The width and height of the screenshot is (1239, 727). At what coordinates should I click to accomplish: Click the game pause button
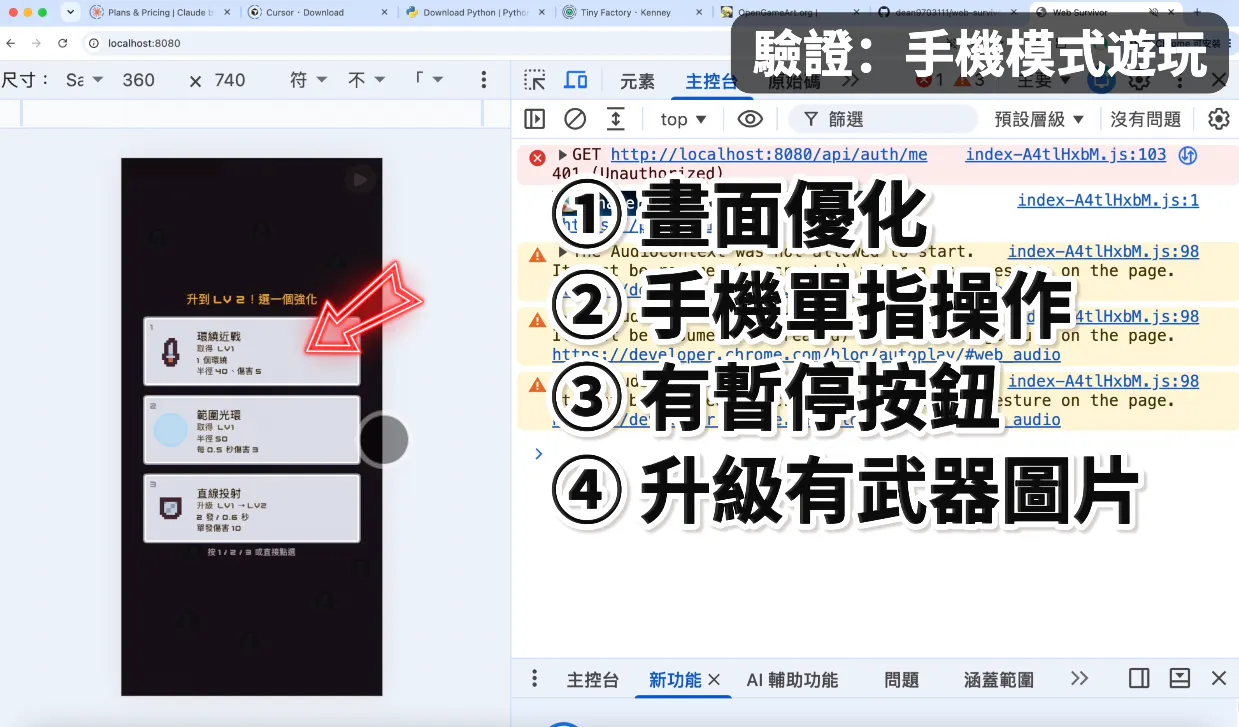point(360,180)
